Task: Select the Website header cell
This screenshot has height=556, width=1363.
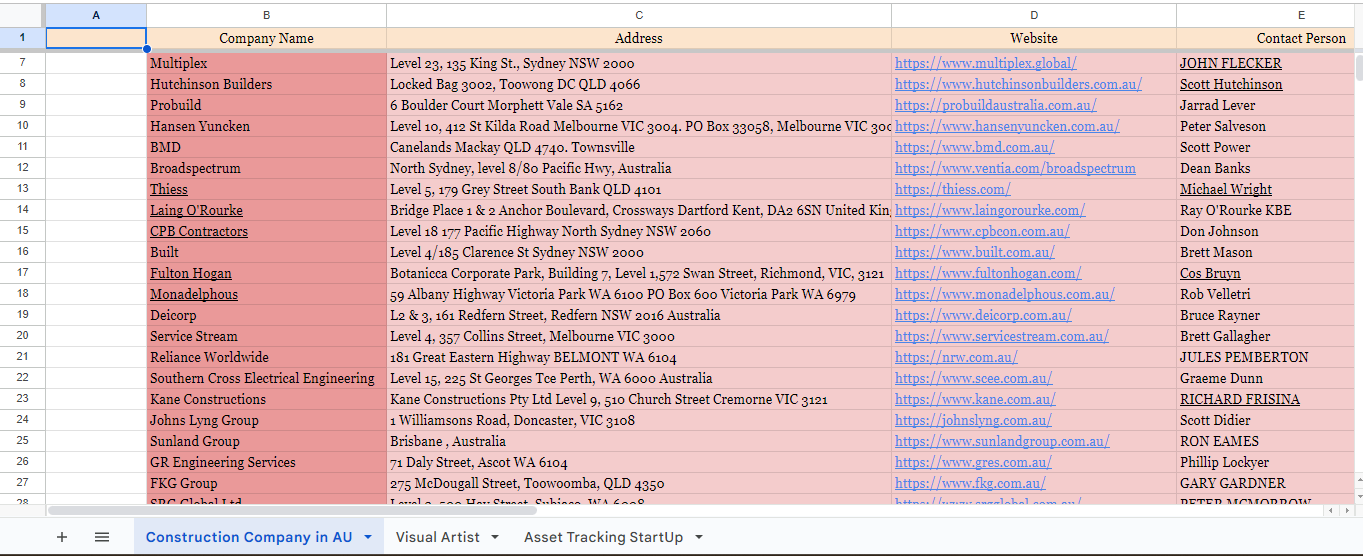Action: point(1034,38)
